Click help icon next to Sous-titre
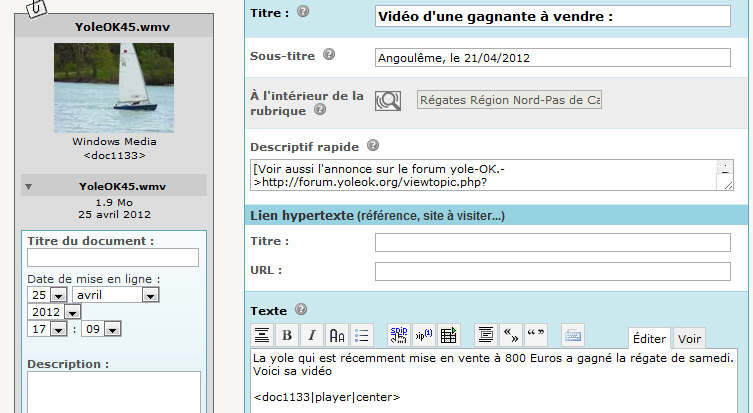This screenshot has width=753, height=413. pyautogui.click(x=329, y=56)
